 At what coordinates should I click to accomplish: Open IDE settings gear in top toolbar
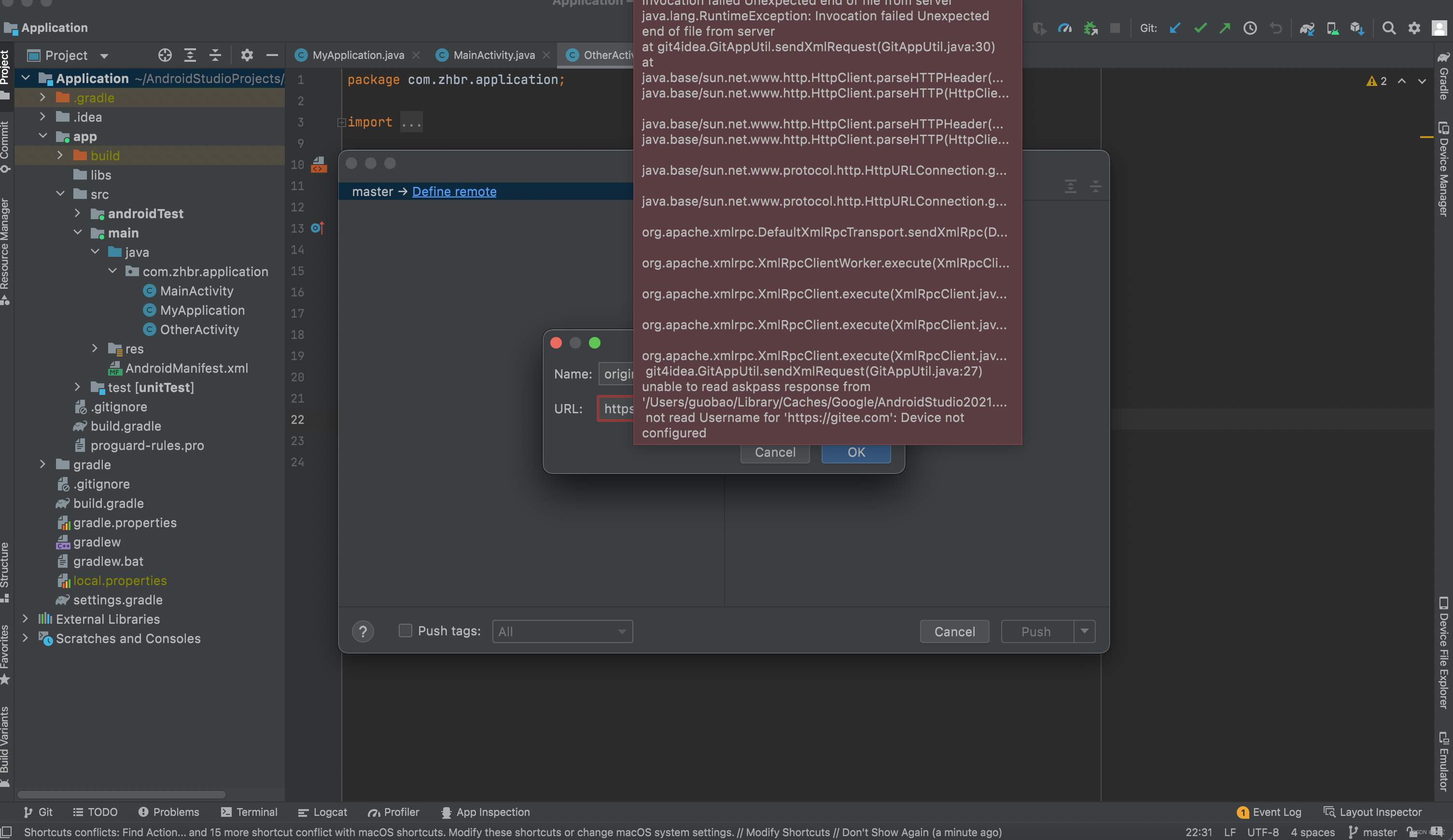pyautogui.click(x=1414, y=28)
